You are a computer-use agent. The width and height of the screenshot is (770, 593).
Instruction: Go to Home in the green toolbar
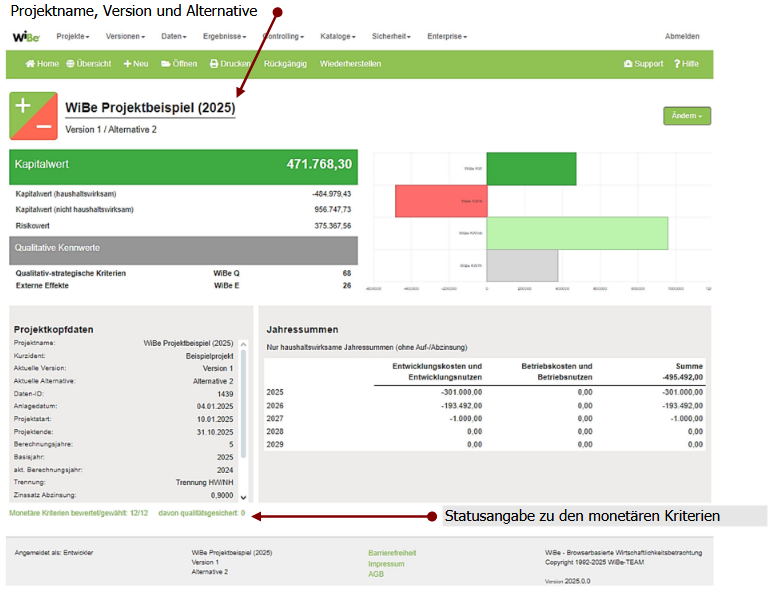(42, 64)
